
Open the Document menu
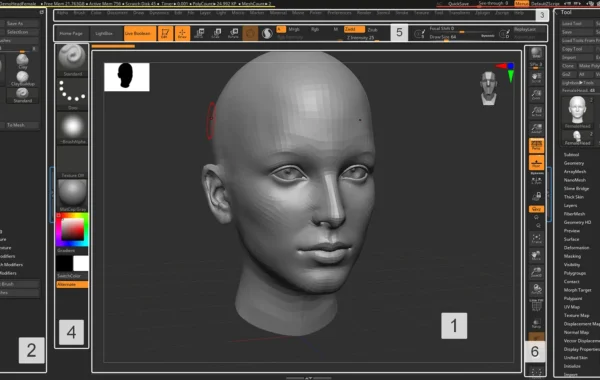click(x=117, y=13)
